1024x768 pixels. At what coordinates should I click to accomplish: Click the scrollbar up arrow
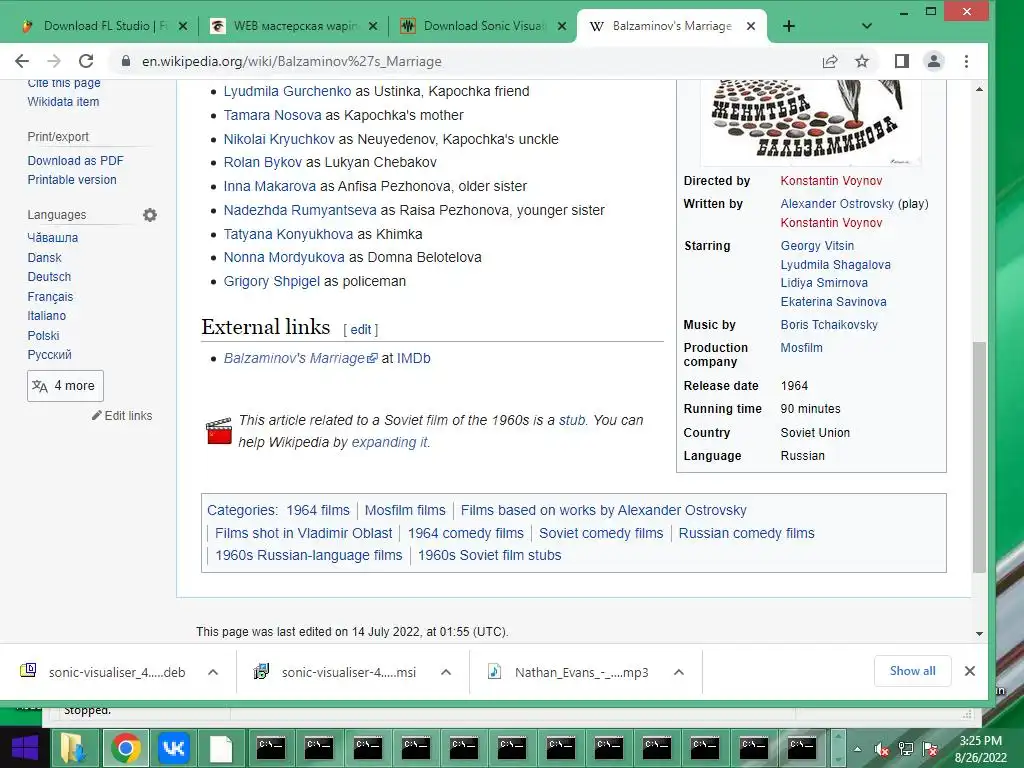(x=979, y=89)
